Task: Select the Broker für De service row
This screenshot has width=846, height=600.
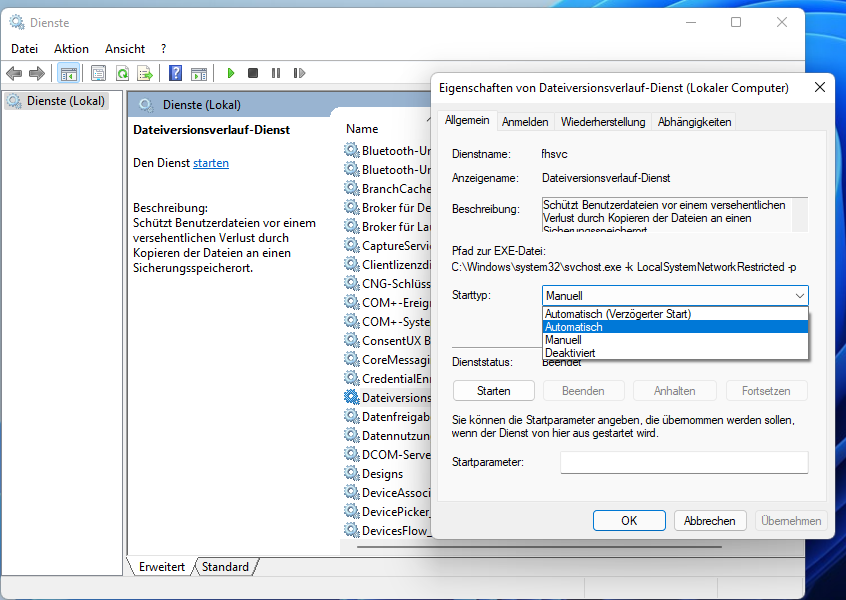Action: point(387,208)
